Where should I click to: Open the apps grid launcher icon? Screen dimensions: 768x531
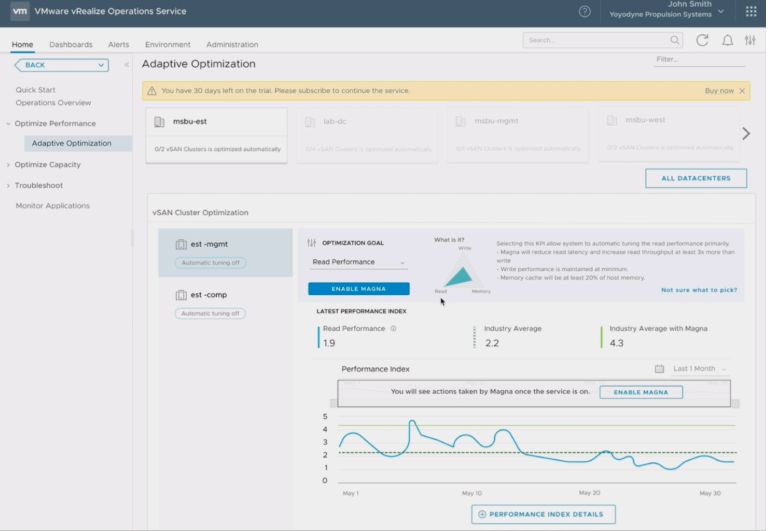tap(751, 11)
